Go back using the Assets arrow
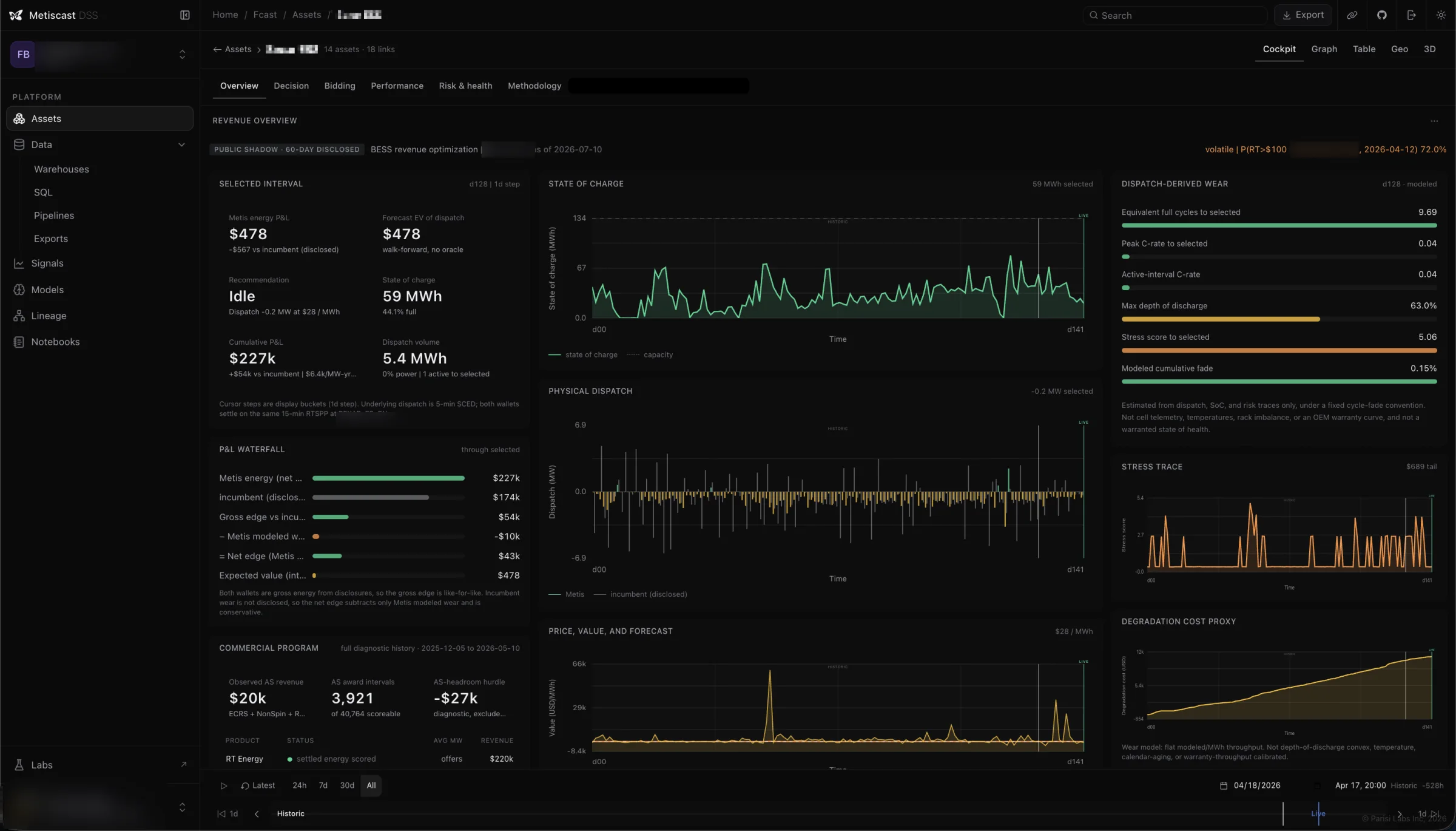1456x831 pixels. coord(232,49)
